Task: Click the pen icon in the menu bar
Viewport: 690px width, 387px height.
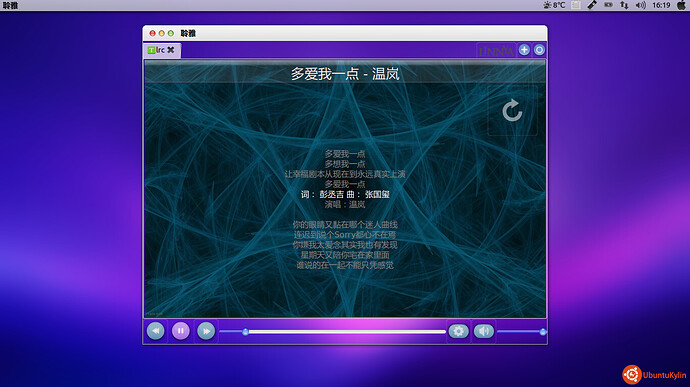Action: pyautogui.click(x=592, y=5)
